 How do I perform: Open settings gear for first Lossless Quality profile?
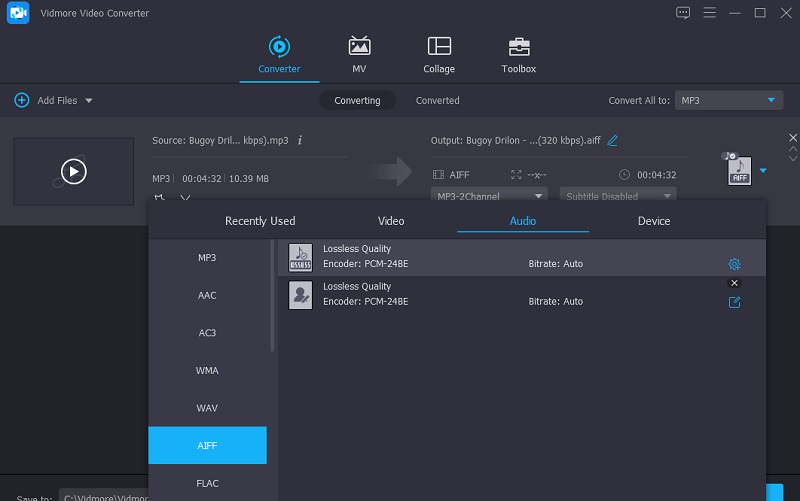click(x=734, y=264)
